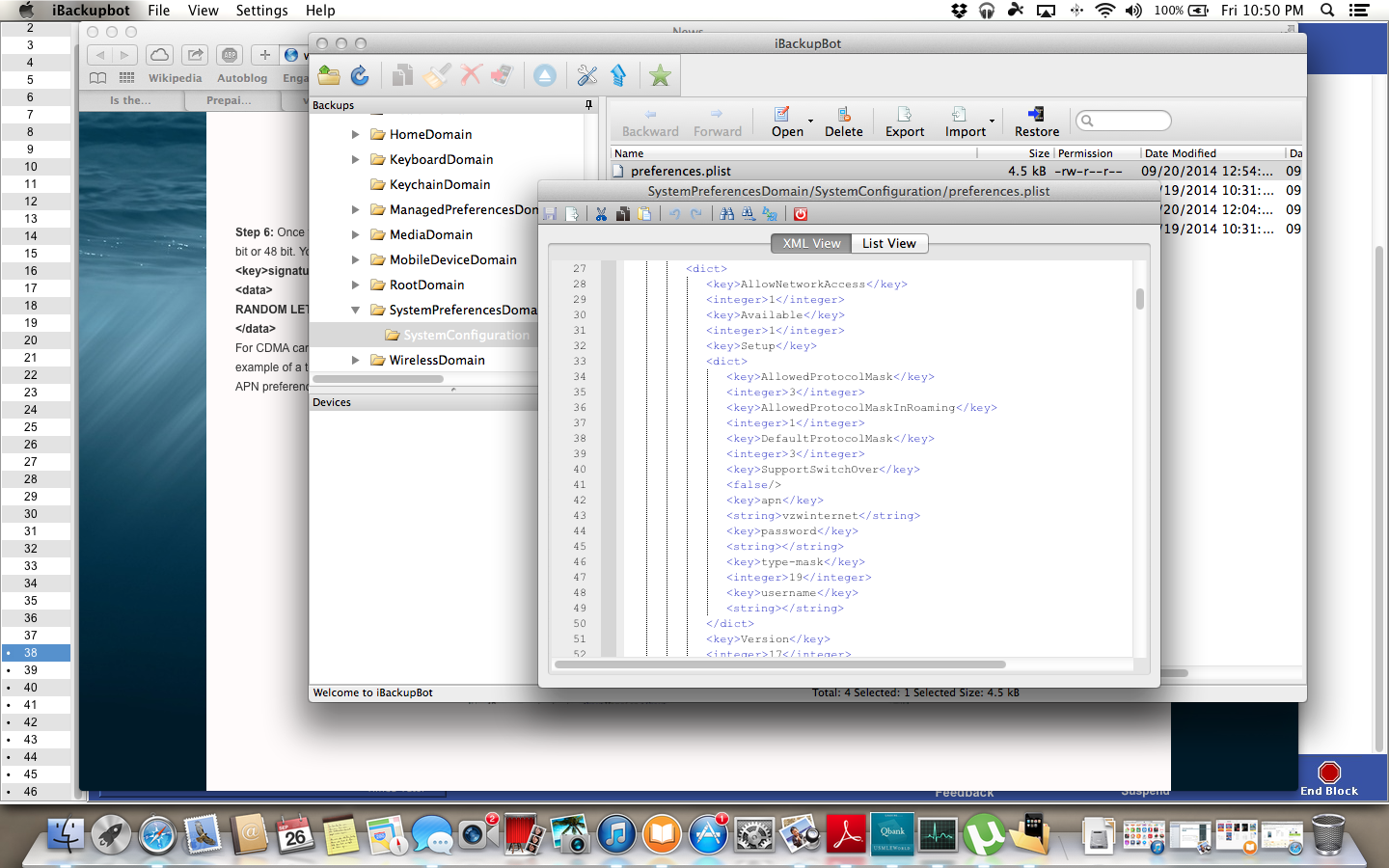Click the redo arrow in plist editor toolbar
The image size is (1389, 868).
(x=696, y=214)
